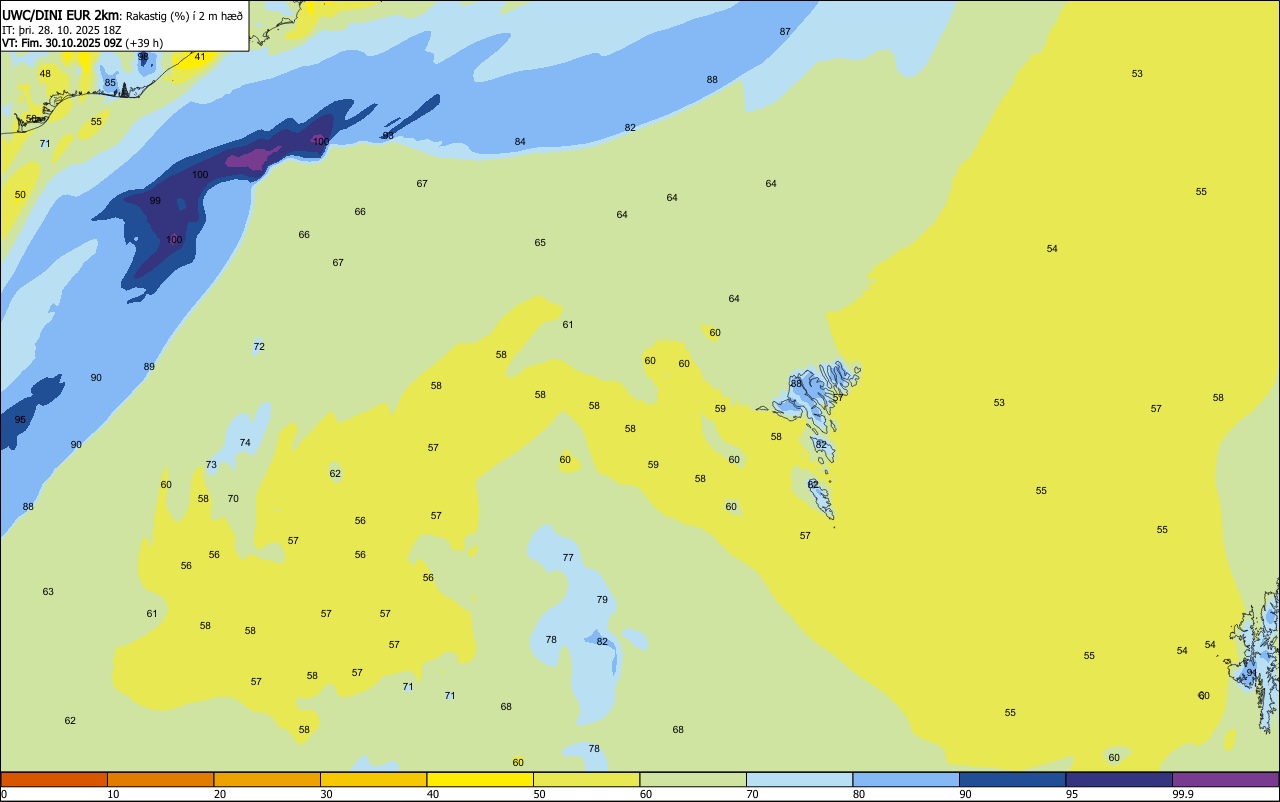This screenshot has height=802, width=1280.
Task: Click the VT: Fim. 30.10.2025 09Z line
Action: 62,43
